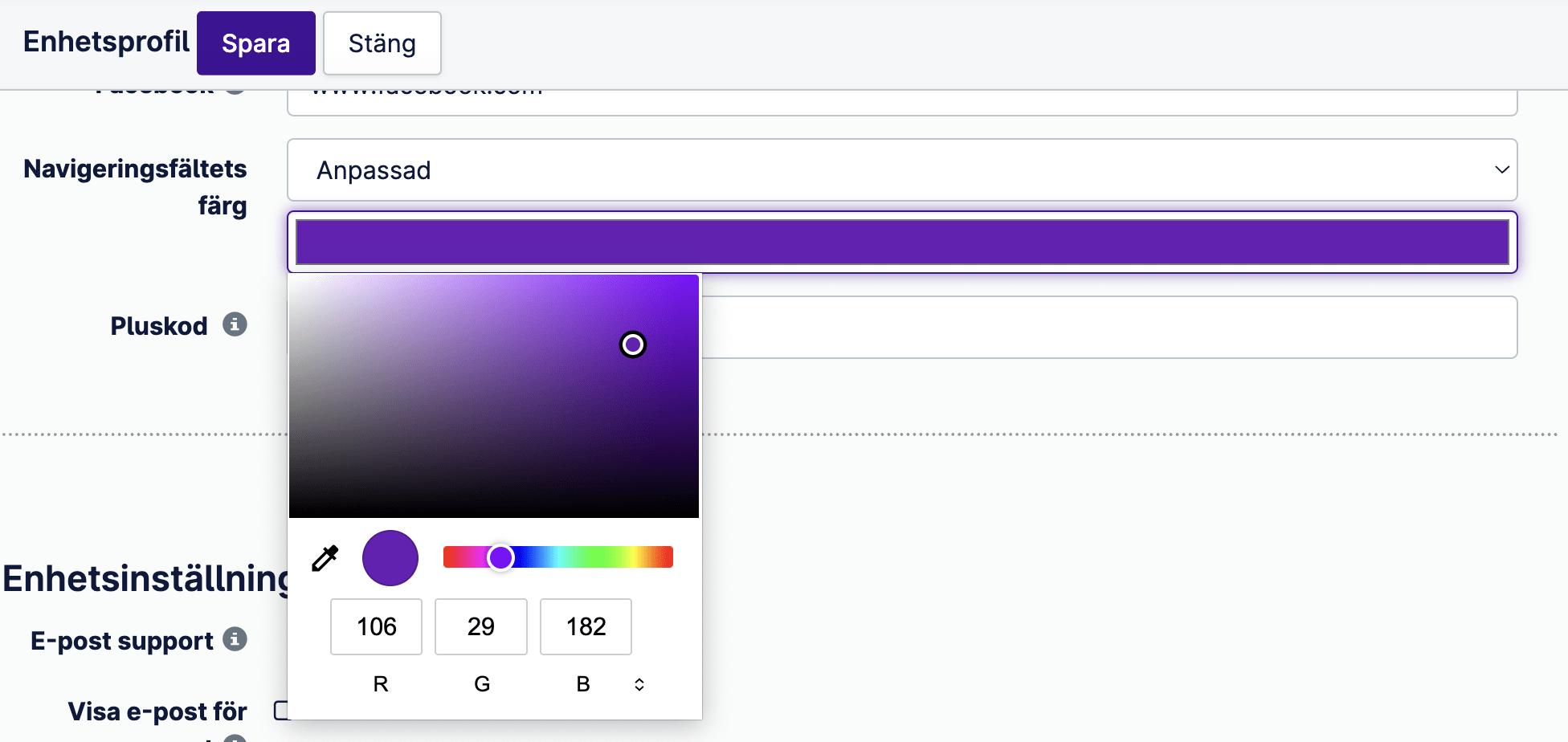Open the Facebook field info tooltip

pyautogui.click(x=235, y=88)
